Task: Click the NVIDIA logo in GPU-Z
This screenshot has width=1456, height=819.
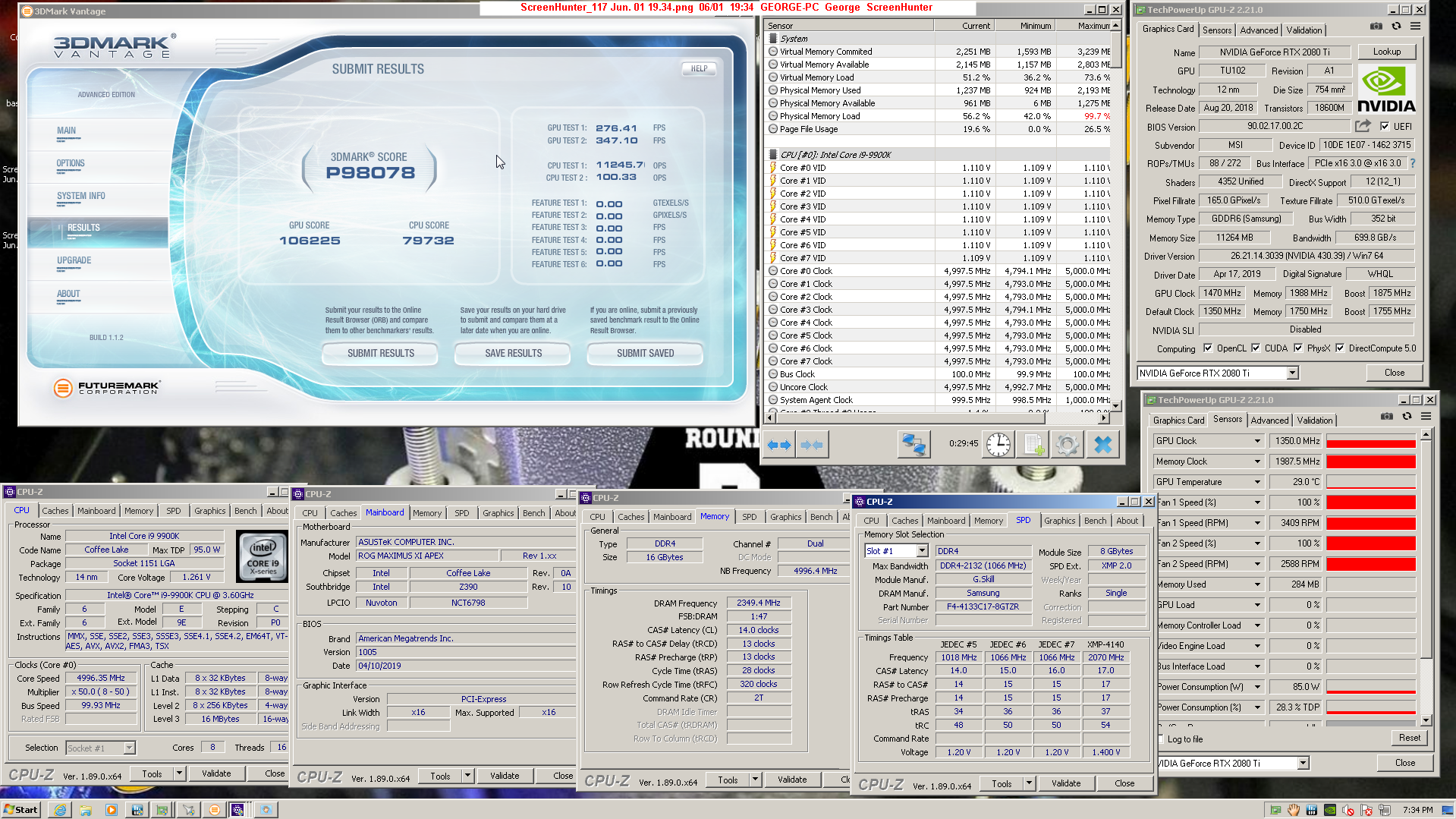Action: point(1386,90)
